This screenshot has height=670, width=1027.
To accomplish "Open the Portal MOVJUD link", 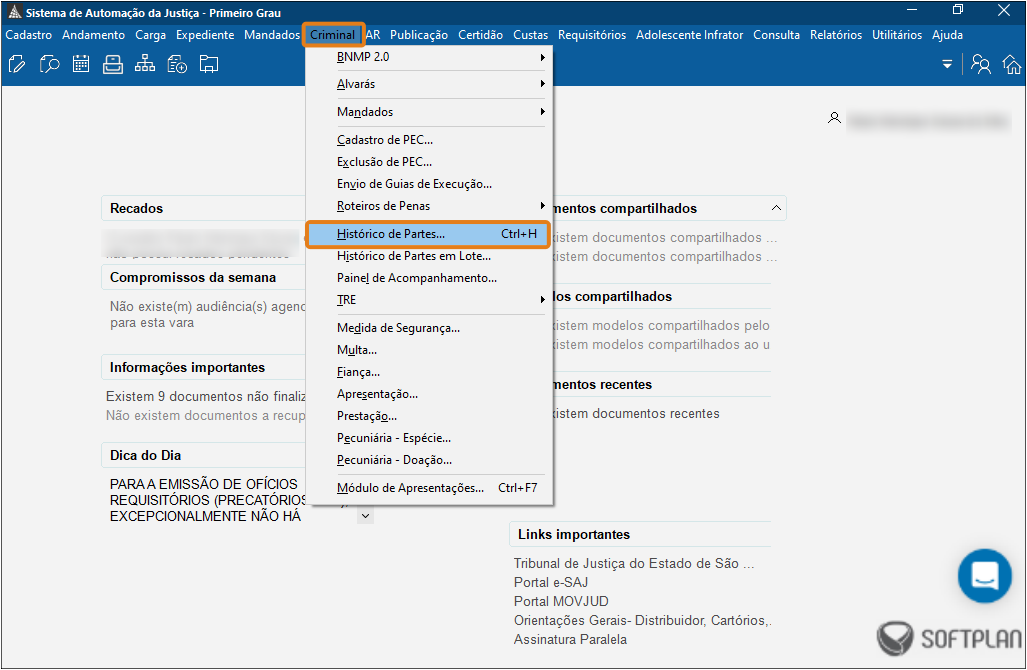I will click(561, 601).
